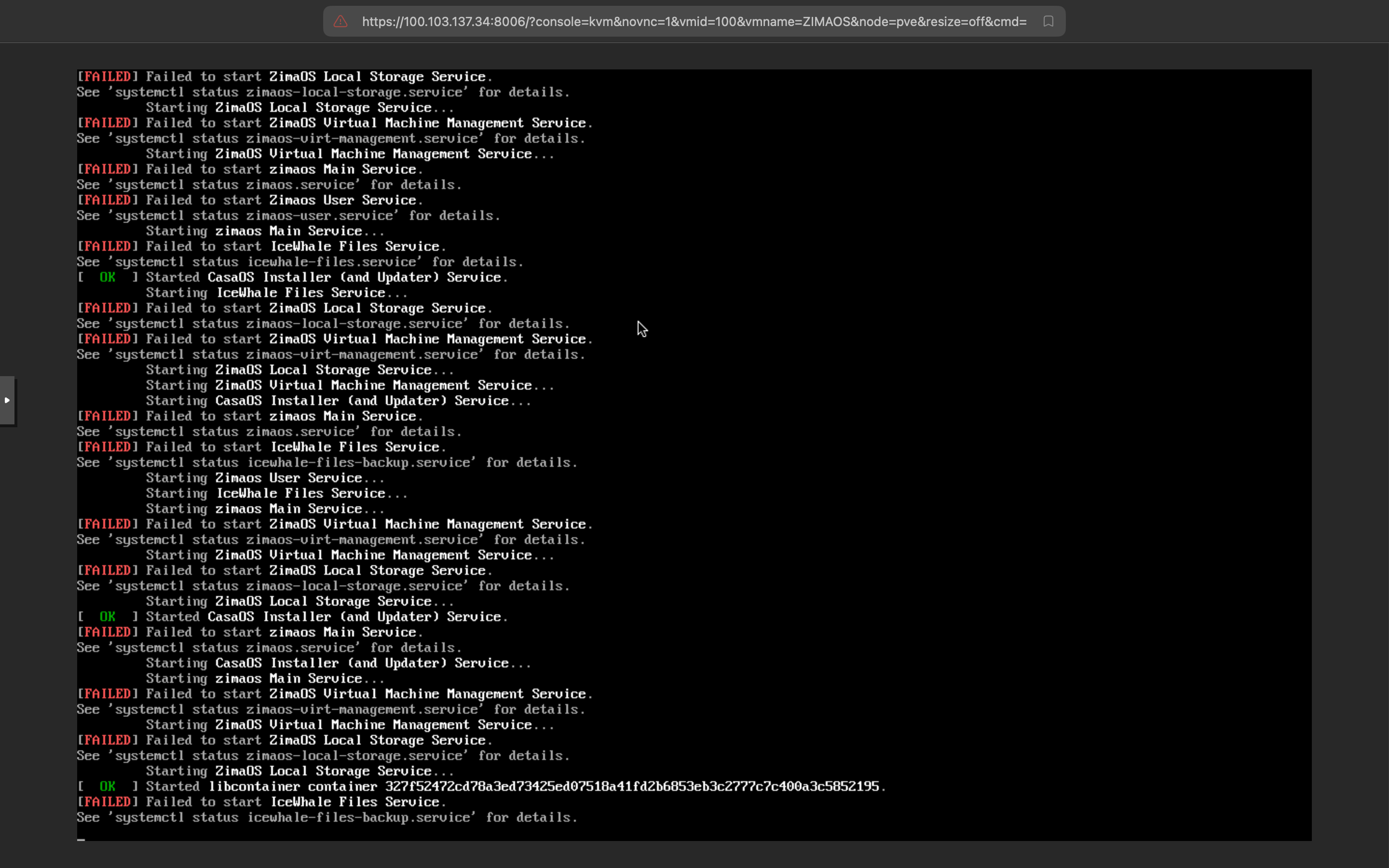1389x868 pixels.
Task: Click the red not-secure warning icon
Action: tap(340, 22)
